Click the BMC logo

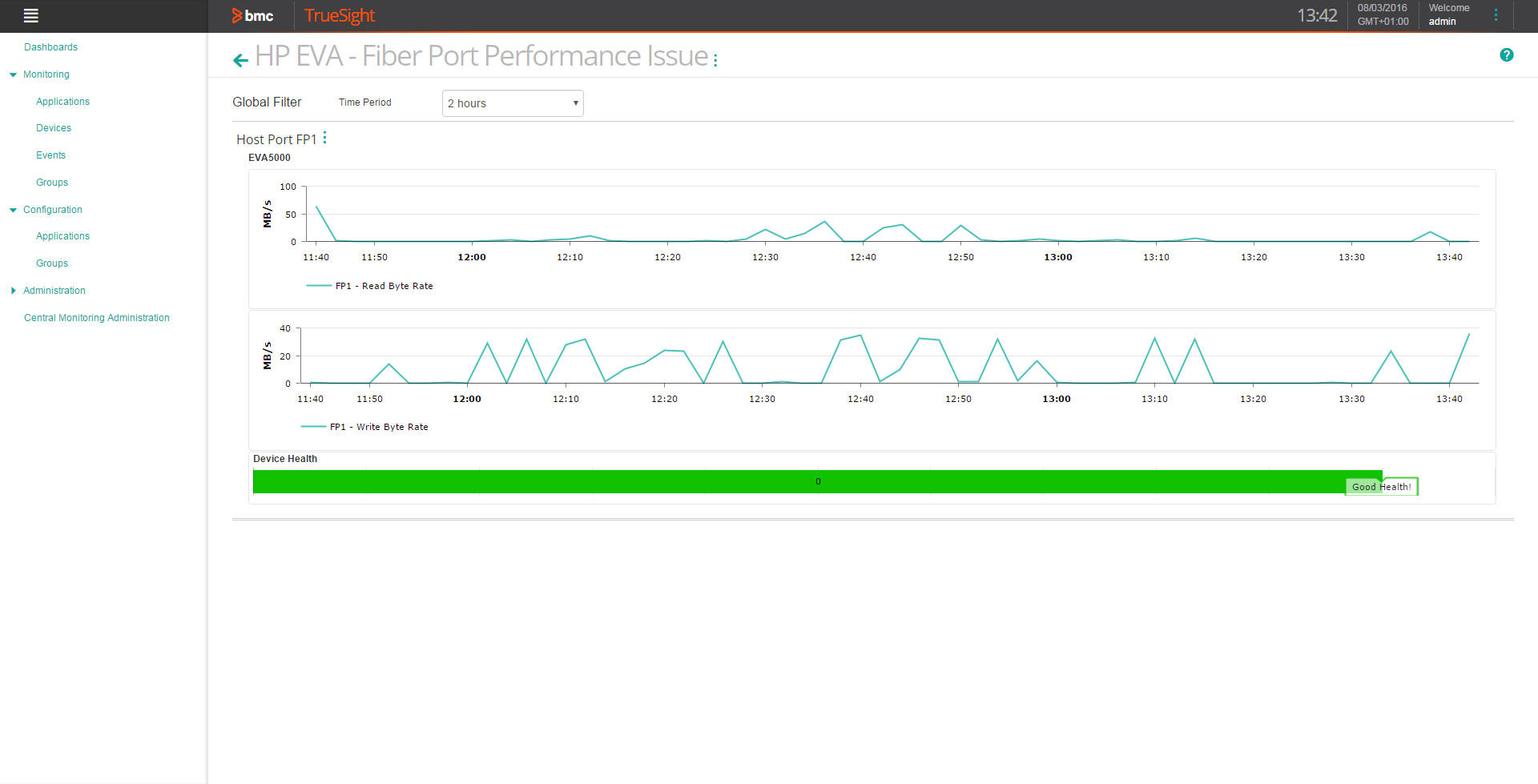pyautogui.click(x=252, y=15)
